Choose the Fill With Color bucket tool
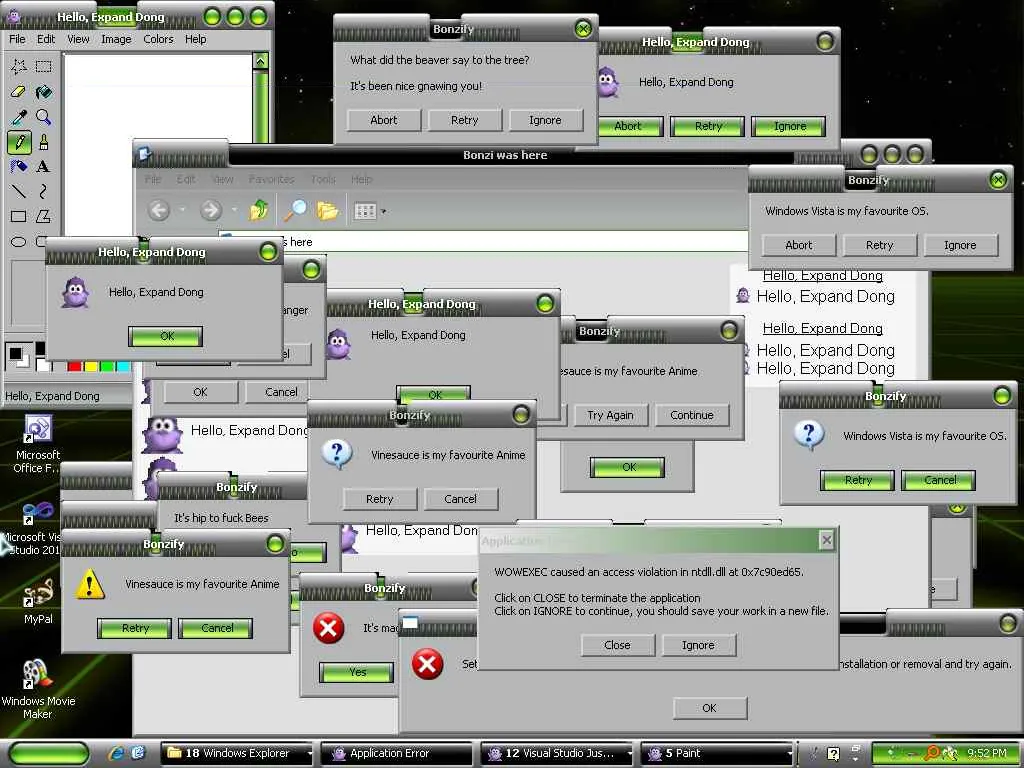The image size is (1024, 768). [x=44, y=91]
